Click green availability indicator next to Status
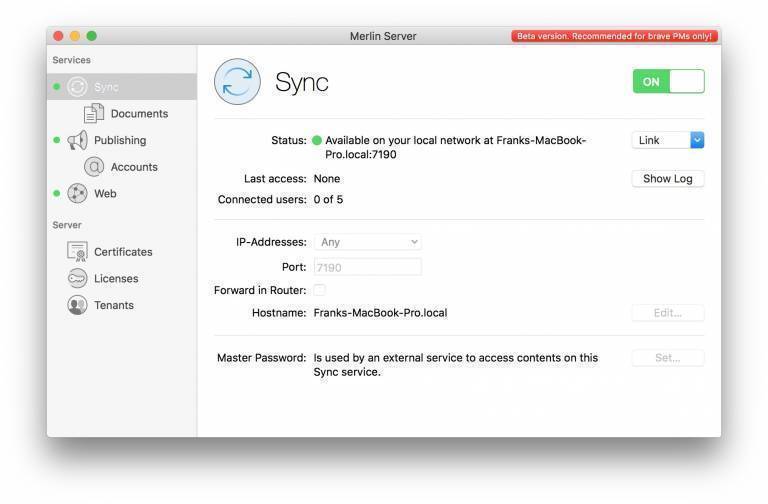This screenshot has width=768, height=504. [317, 141]
